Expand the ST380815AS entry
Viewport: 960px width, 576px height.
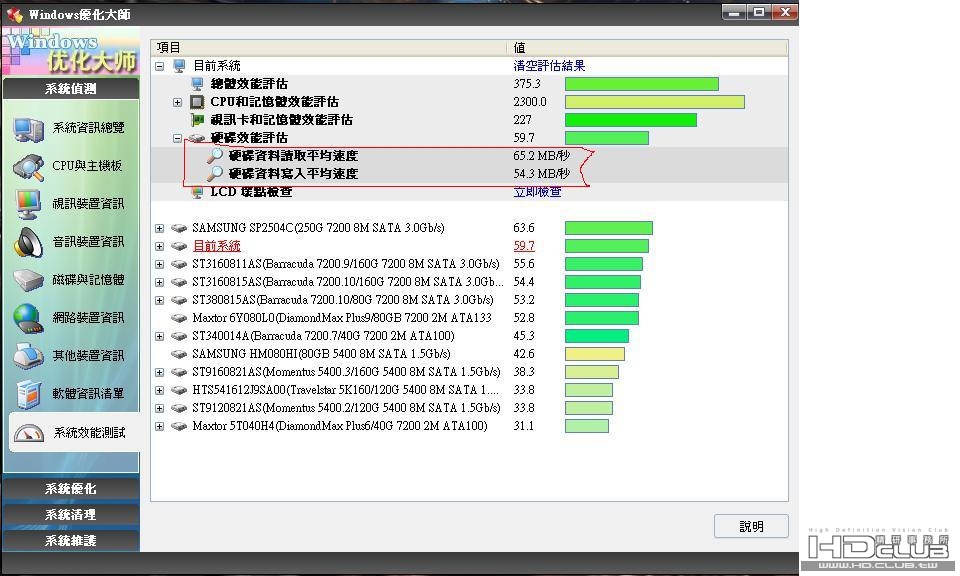point(160,301)
